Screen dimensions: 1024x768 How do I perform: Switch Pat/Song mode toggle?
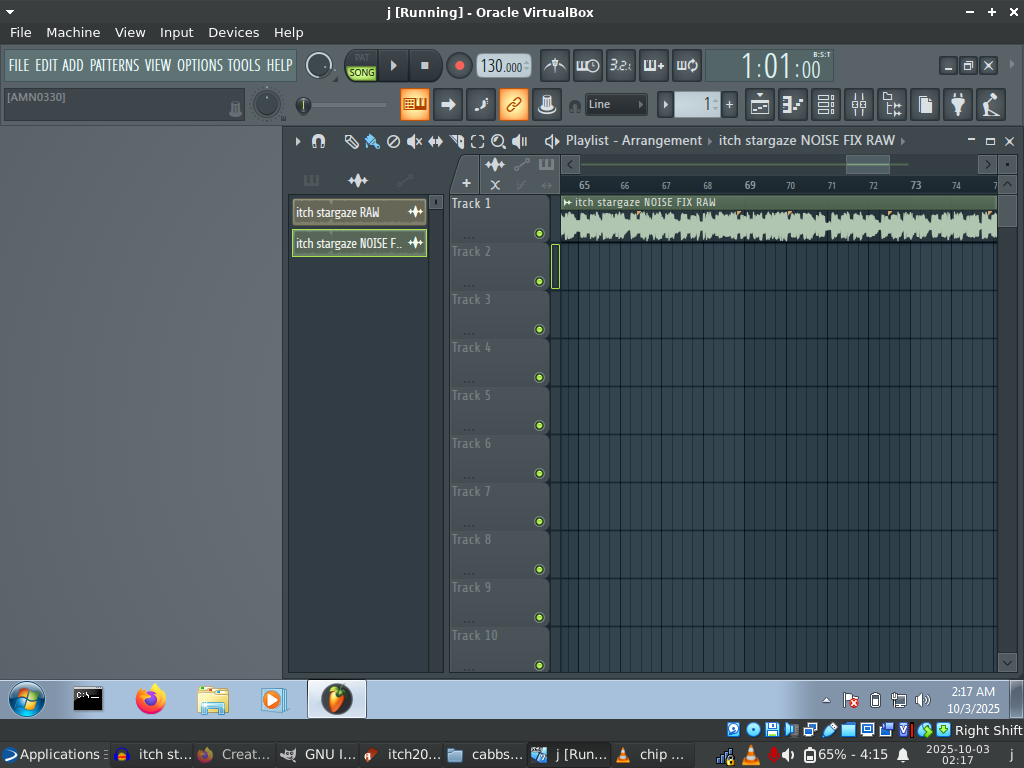tap(361, 66)
